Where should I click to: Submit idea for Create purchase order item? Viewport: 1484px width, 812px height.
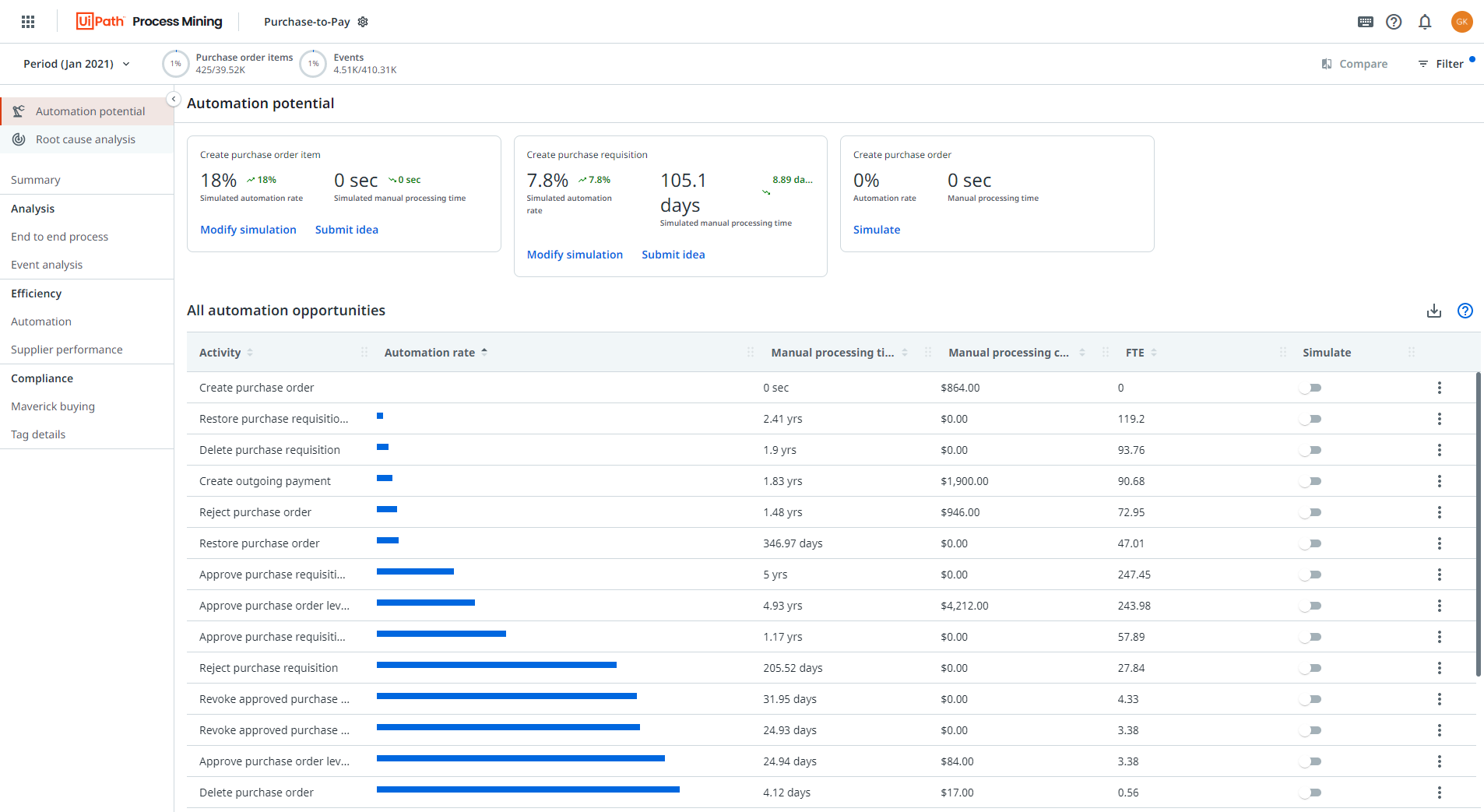[346, 230]
